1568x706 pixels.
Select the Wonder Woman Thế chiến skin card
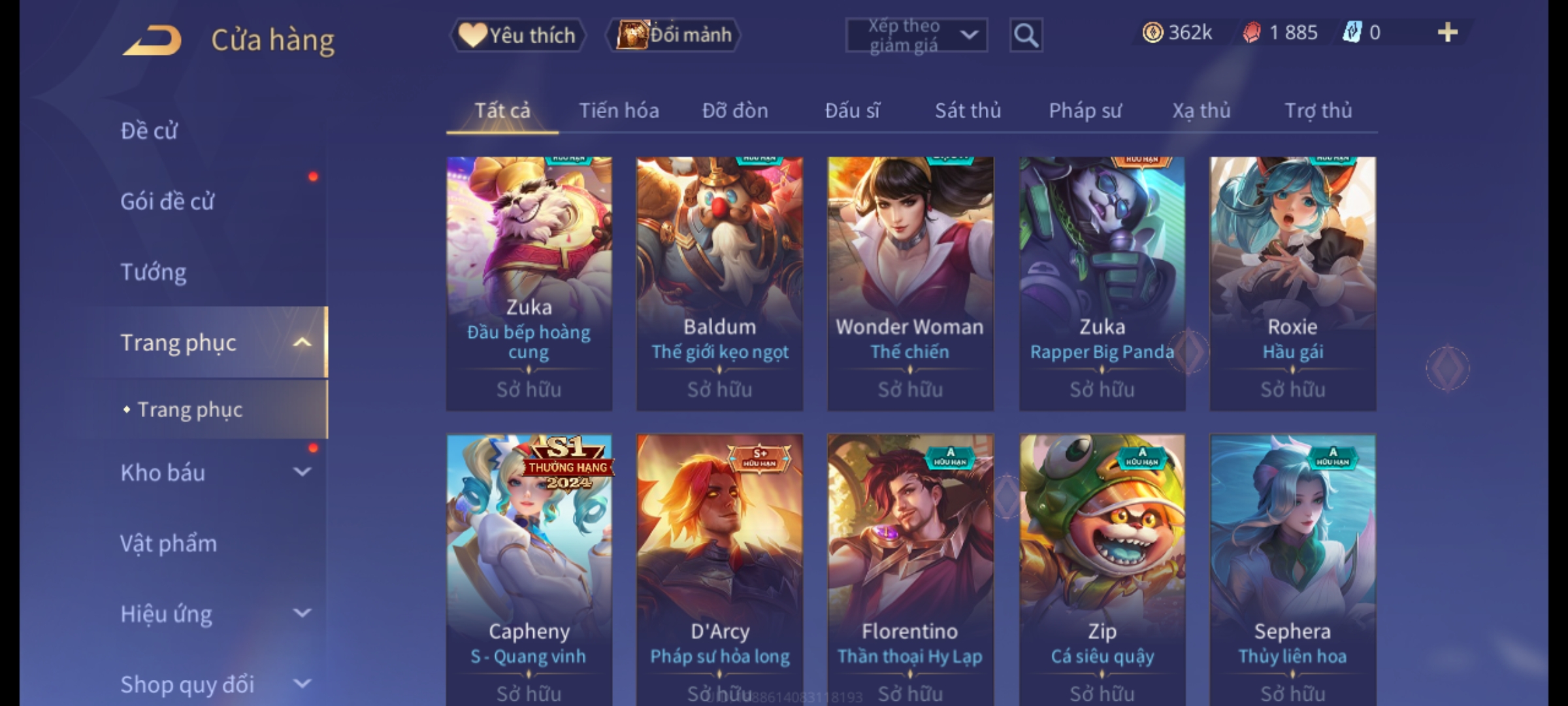click(x=910, y=284)
